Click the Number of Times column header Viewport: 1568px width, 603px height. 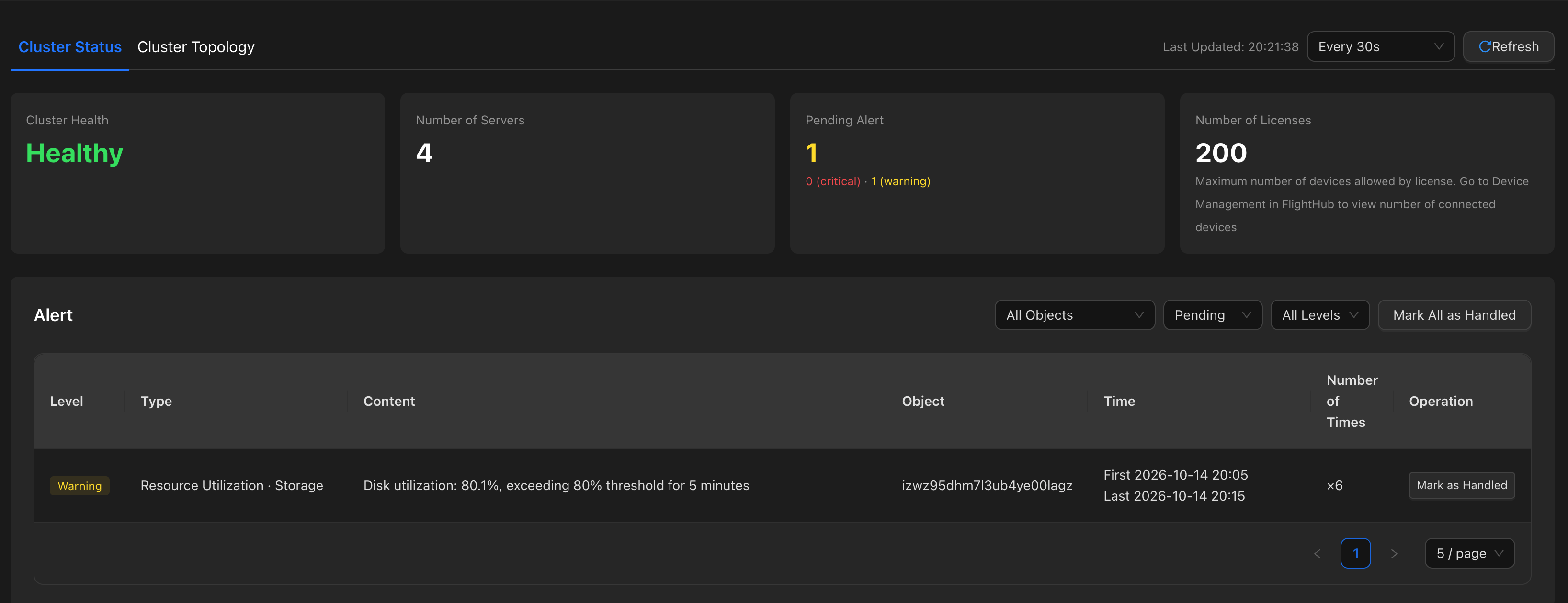point(1352,401)
